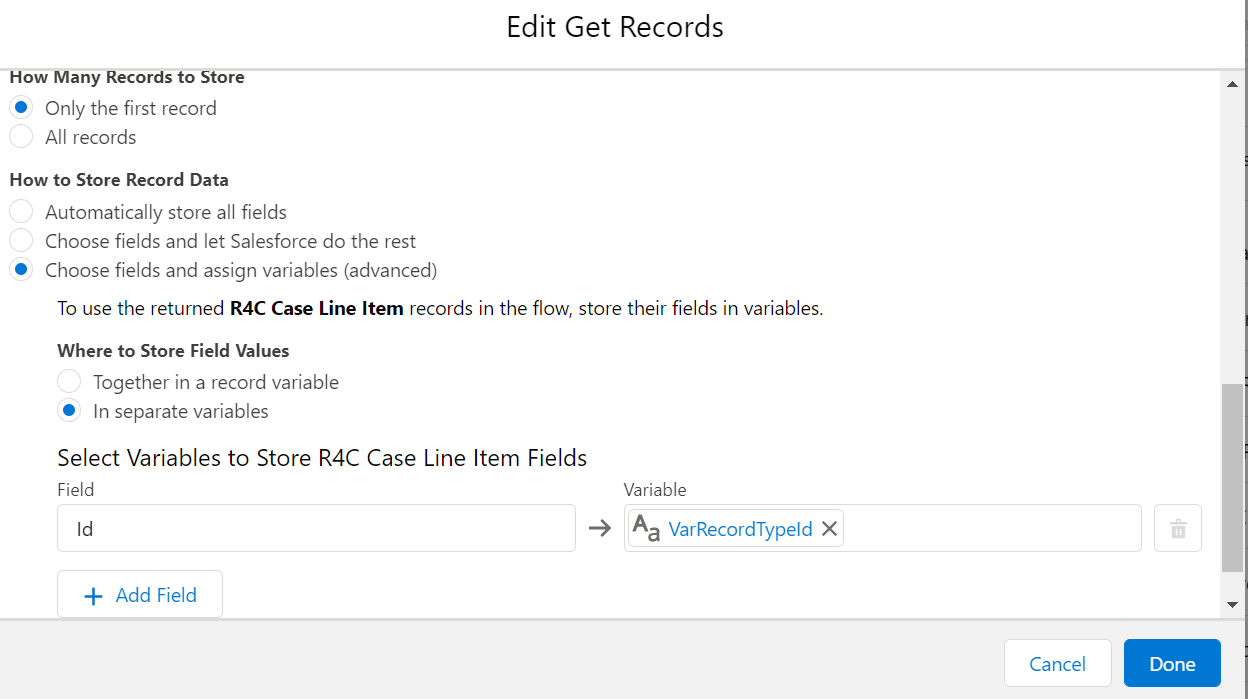The image size is (1248, 699).
Task: Choose the 'All records' radio option
Action: 21,137
